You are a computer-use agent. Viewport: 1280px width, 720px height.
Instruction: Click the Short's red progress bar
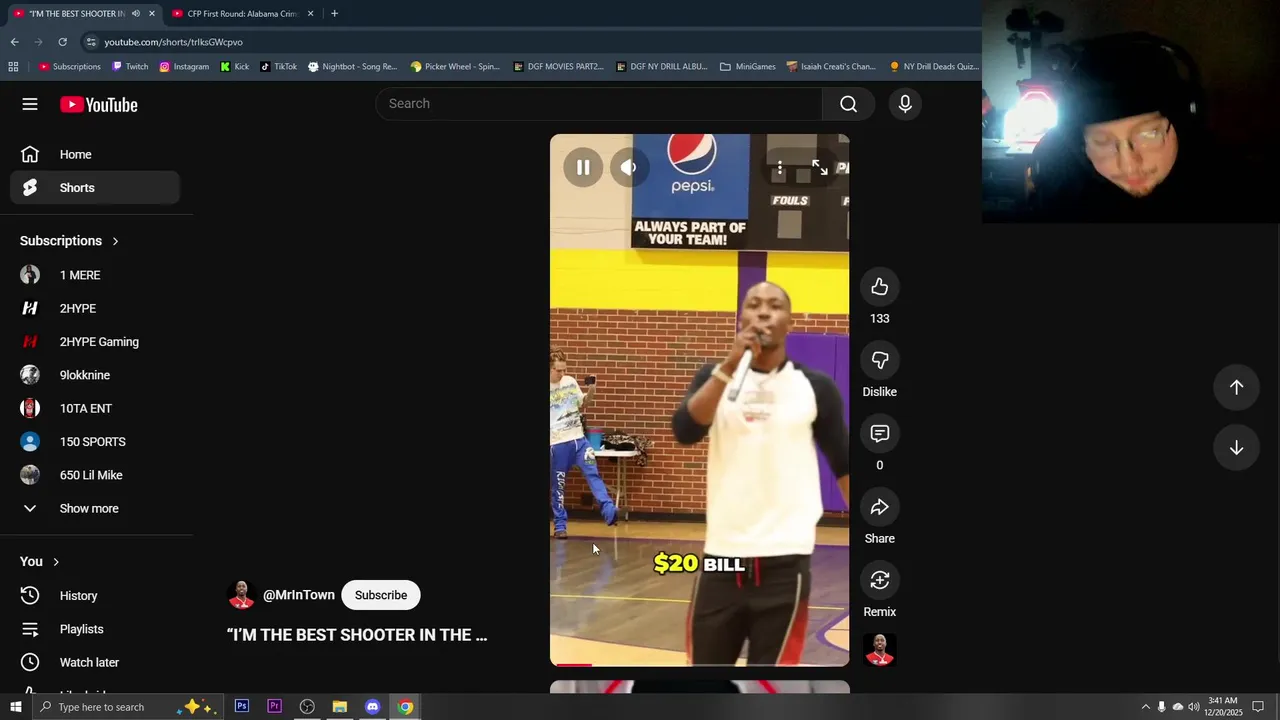(x=574, y=664)
